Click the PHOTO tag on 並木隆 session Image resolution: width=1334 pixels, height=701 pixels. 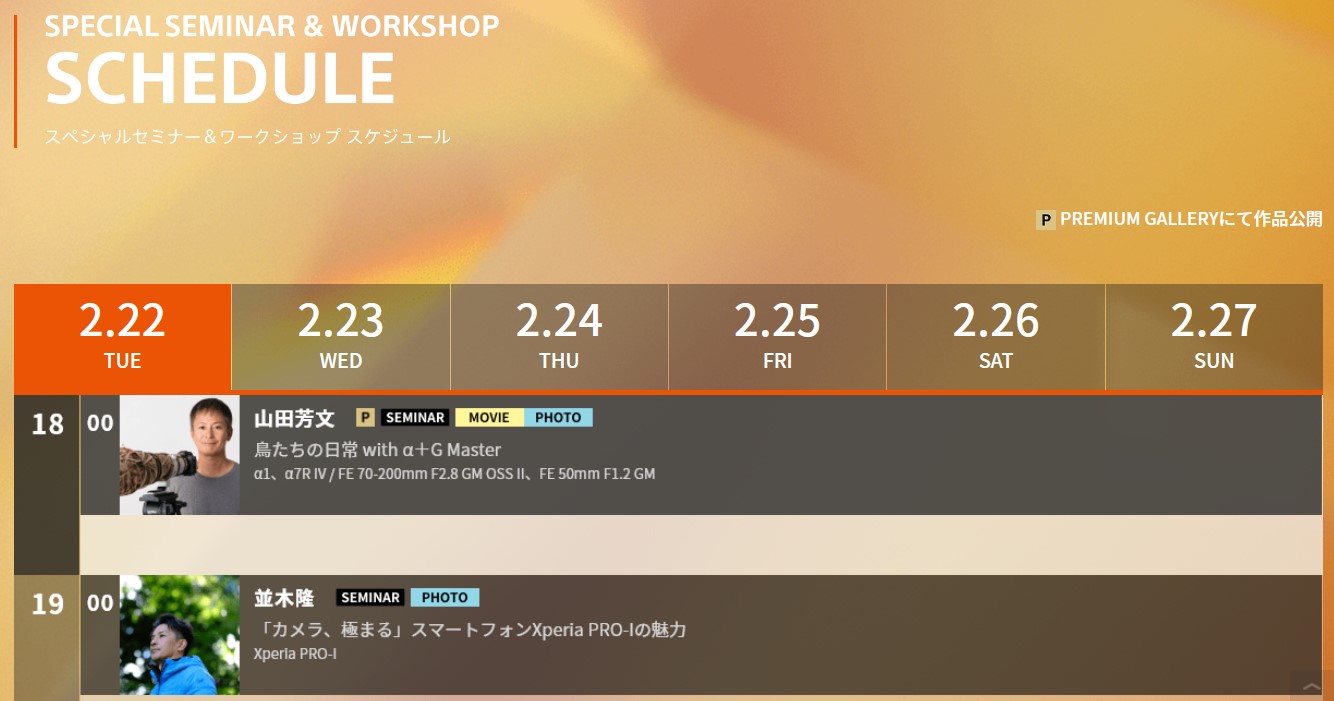coord(445,597)
